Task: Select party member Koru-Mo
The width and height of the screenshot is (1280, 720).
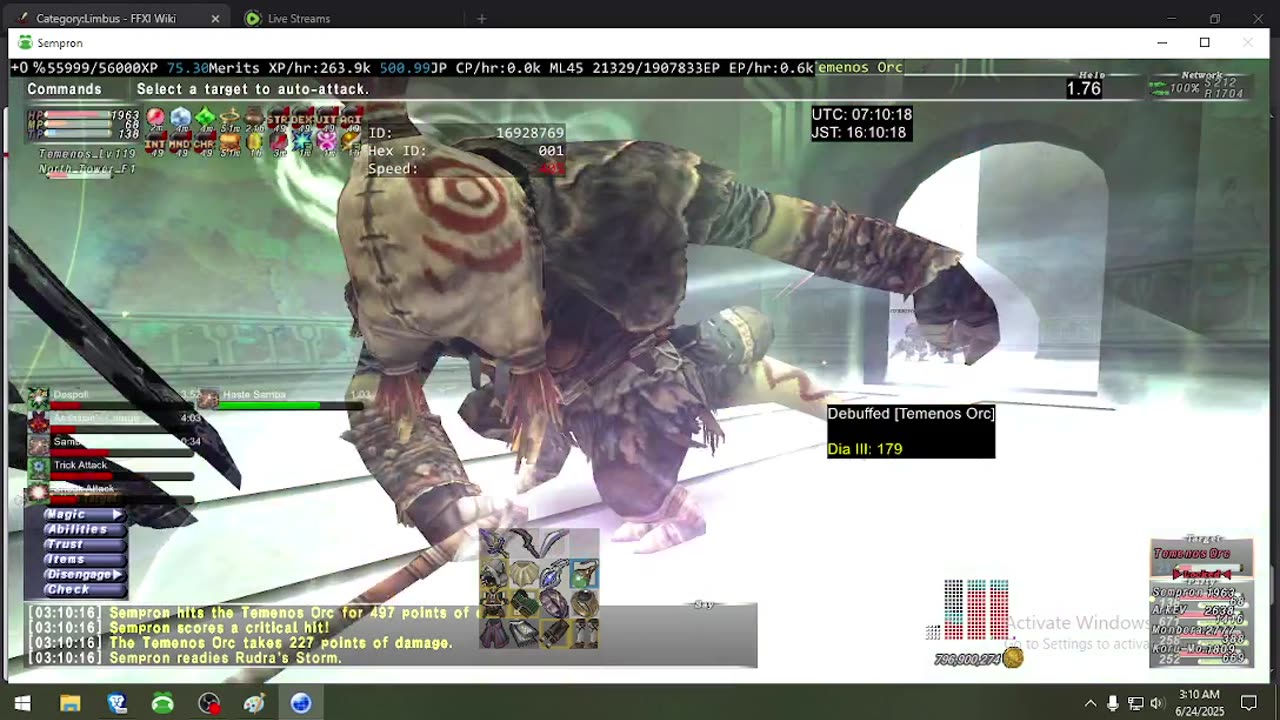Action: point(1200,653)
